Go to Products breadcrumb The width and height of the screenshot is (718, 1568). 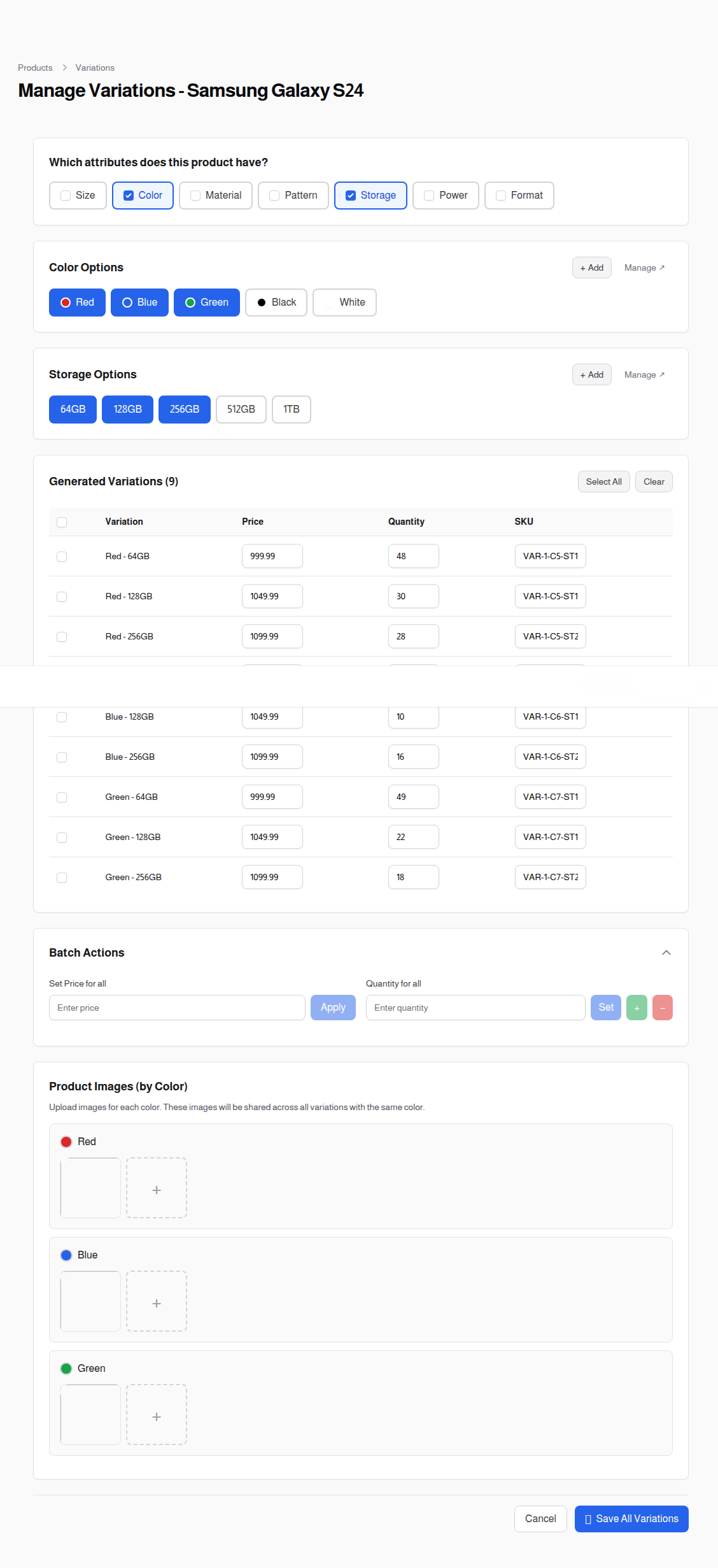pyautogui.click(x=35, y=68)
